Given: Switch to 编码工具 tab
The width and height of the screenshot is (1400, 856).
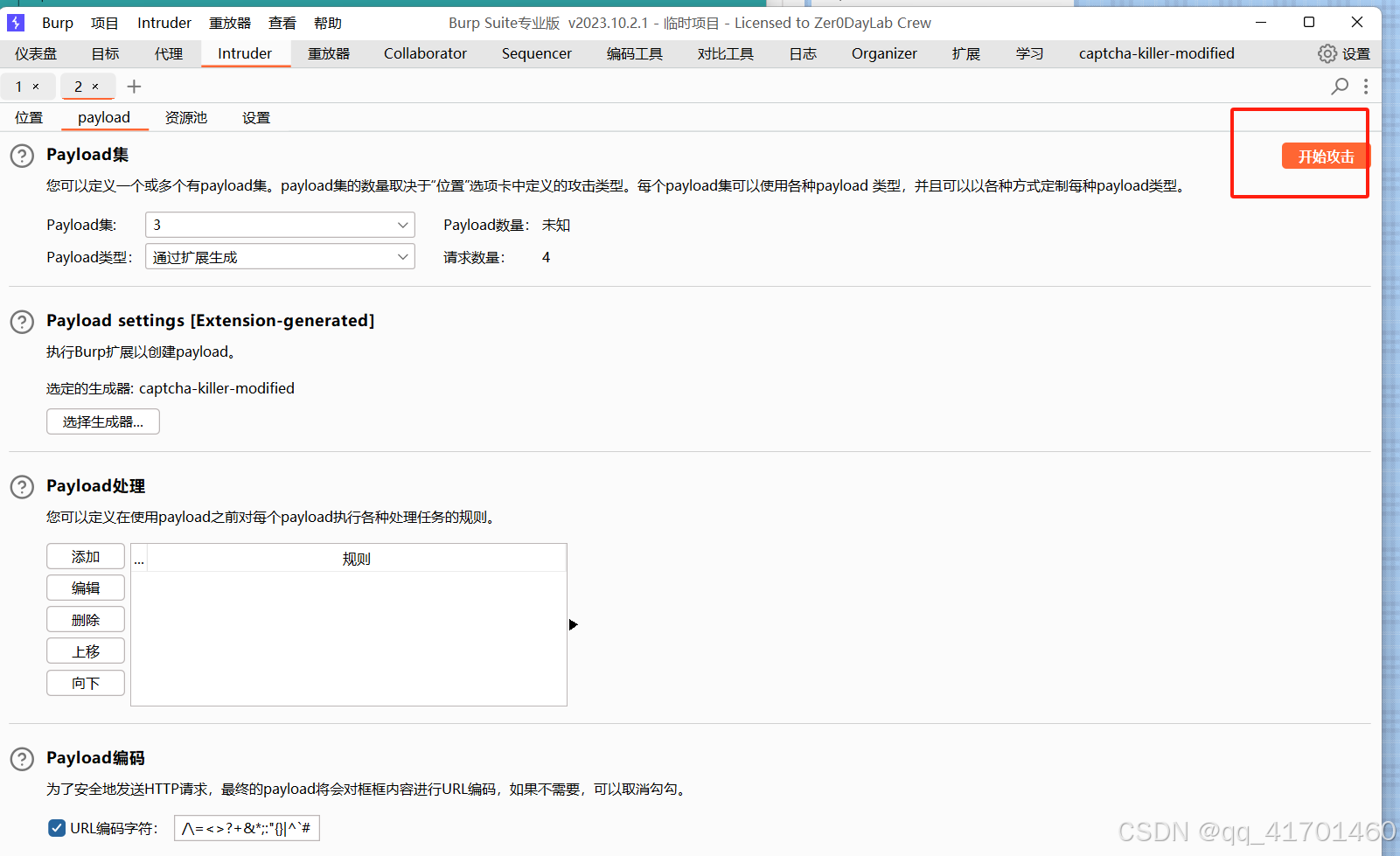Looking at the screenshot, I should (635, 54).
